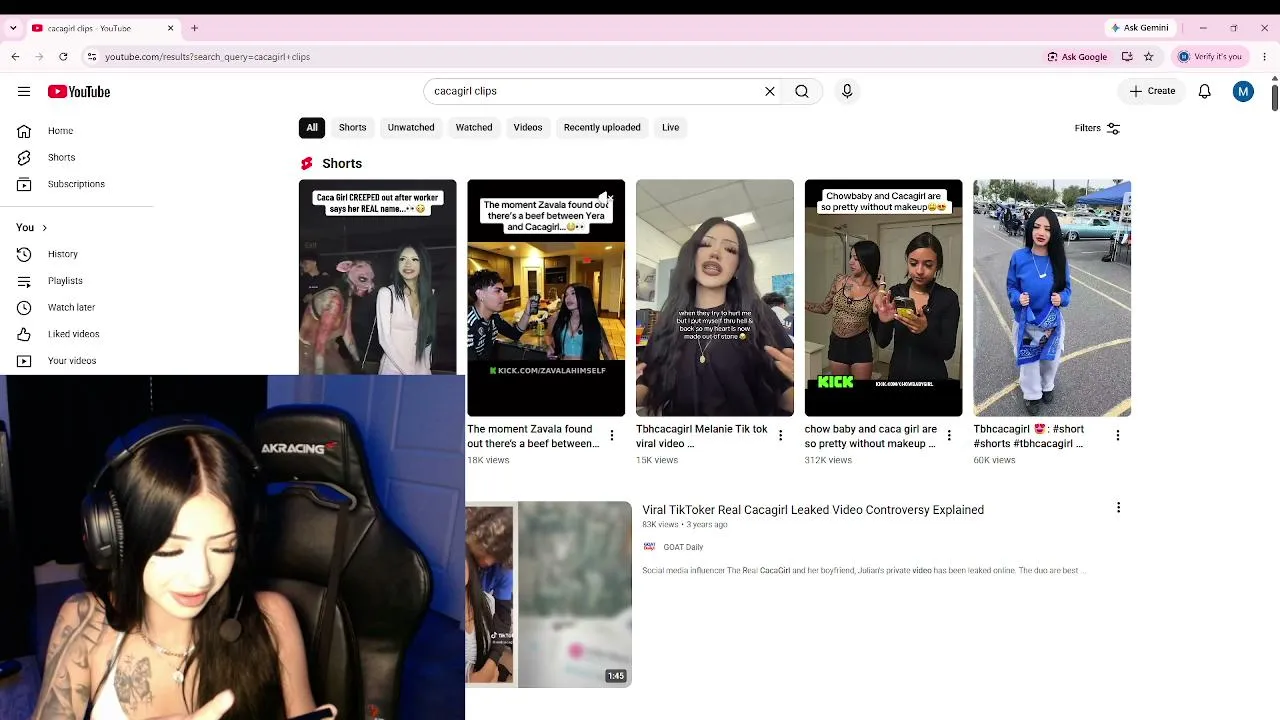
Task: Open Viral TikToker Real Cacagirl video title
Action: pyautogui.click(x=813, y=510)
